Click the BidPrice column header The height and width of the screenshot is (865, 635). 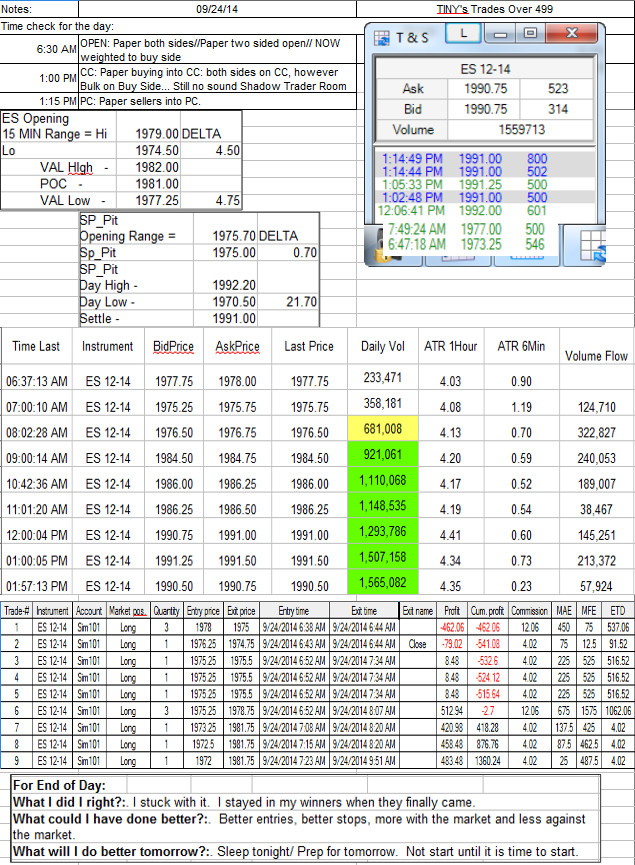pyautogui.click(x=173, y=346)
